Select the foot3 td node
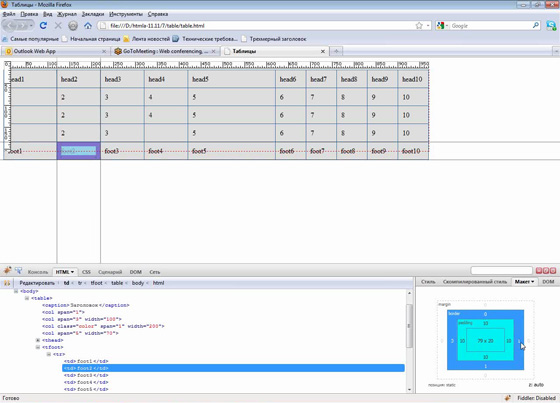The width and height of the screenshot is (560, 403). click(x=86, y=375)
